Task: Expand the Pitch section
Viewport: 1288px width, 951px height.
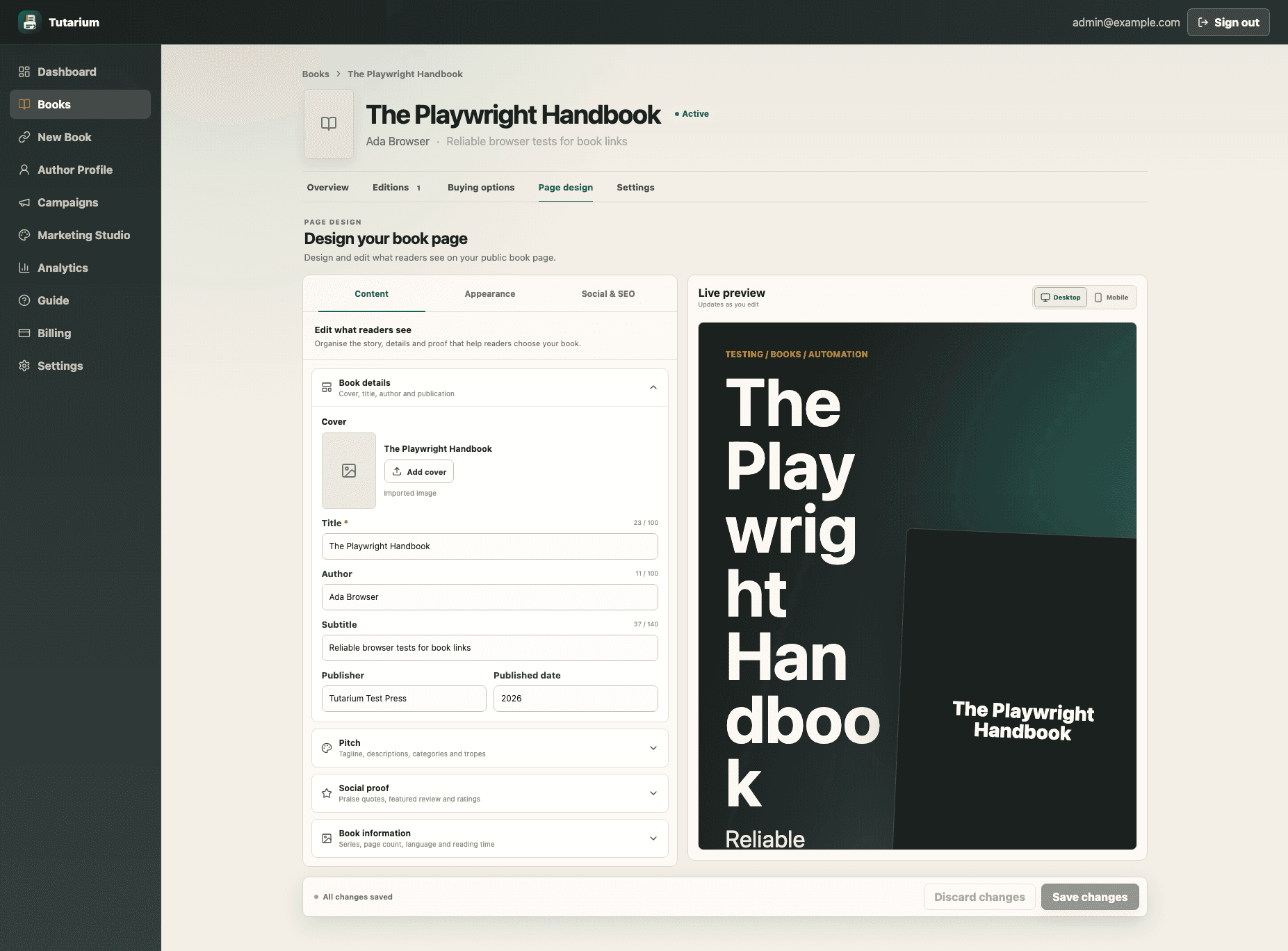Action: coord(653,748)
